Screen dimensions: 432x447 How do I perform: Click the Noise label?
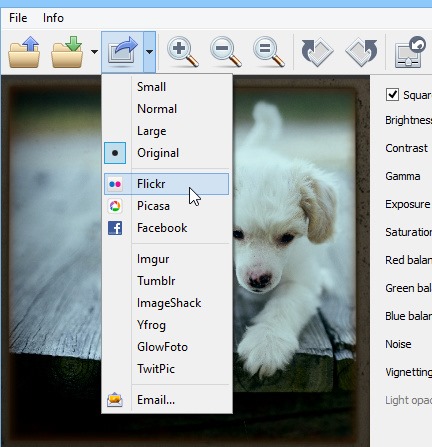point(398,344)
